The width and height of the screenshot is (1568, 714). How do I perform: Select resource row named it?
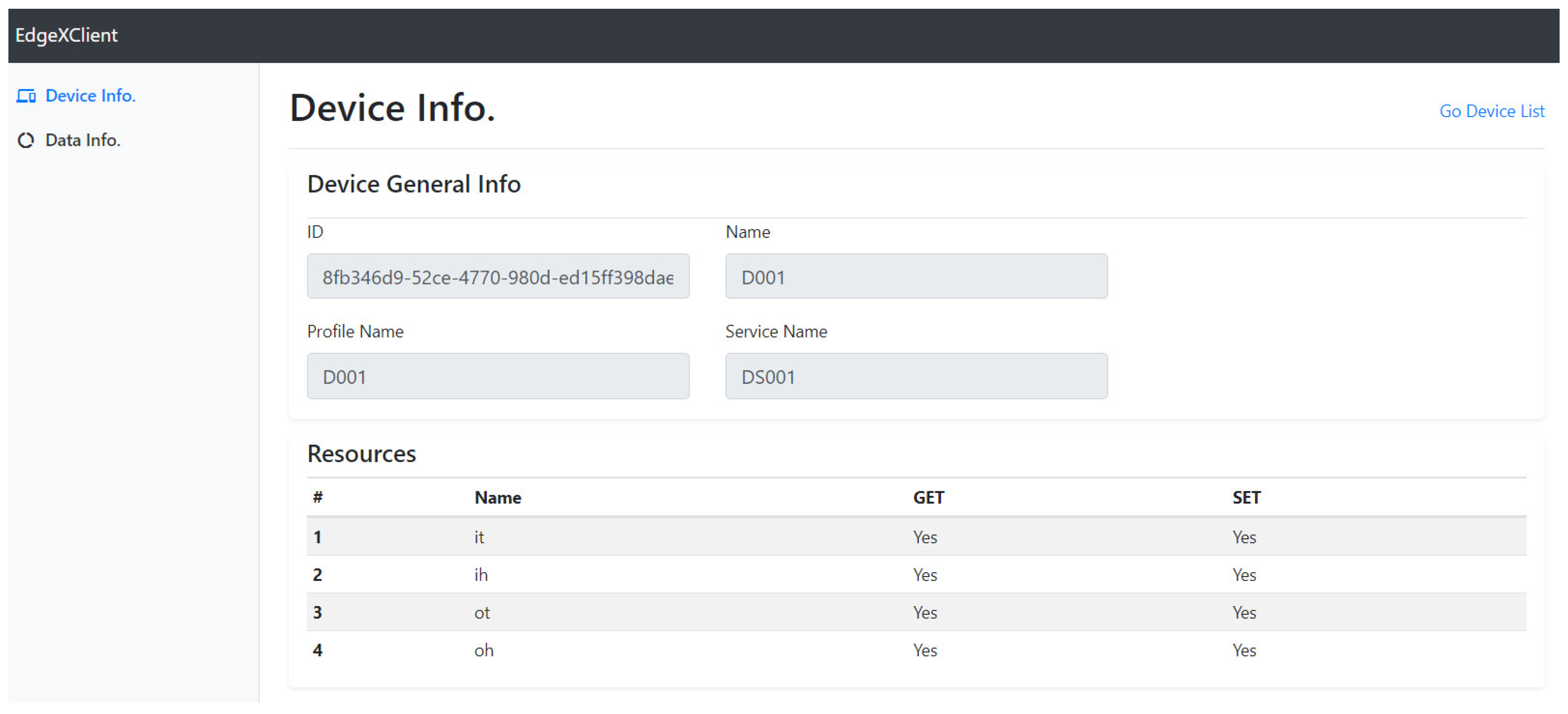pos(479,537)
